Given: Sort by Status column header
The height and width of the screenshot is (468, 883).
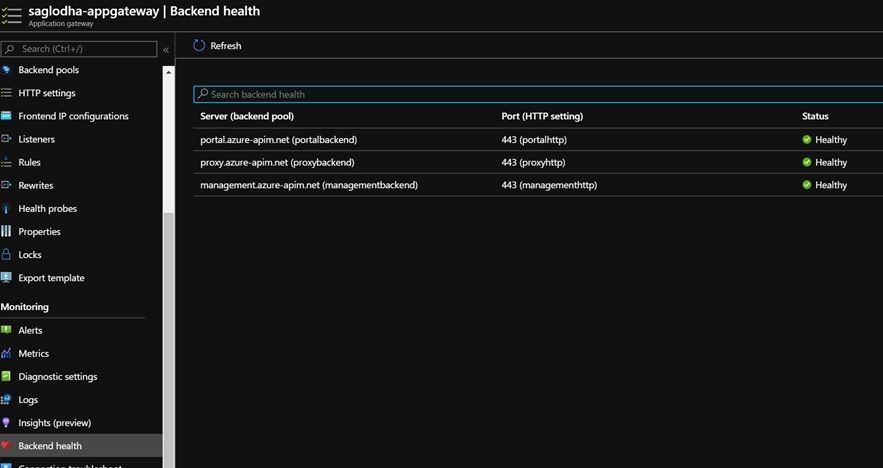Looking at the screenshot, I should (x=815, y=116).
